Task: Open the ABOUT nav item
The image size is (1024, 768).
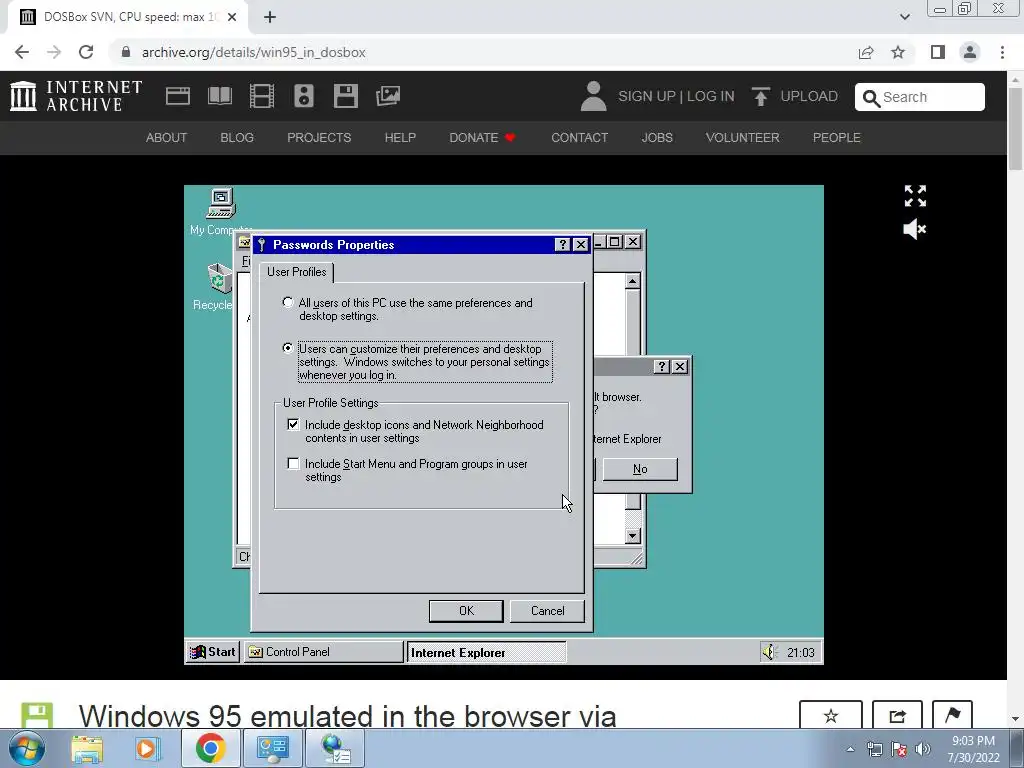Action: pos(167,138)
